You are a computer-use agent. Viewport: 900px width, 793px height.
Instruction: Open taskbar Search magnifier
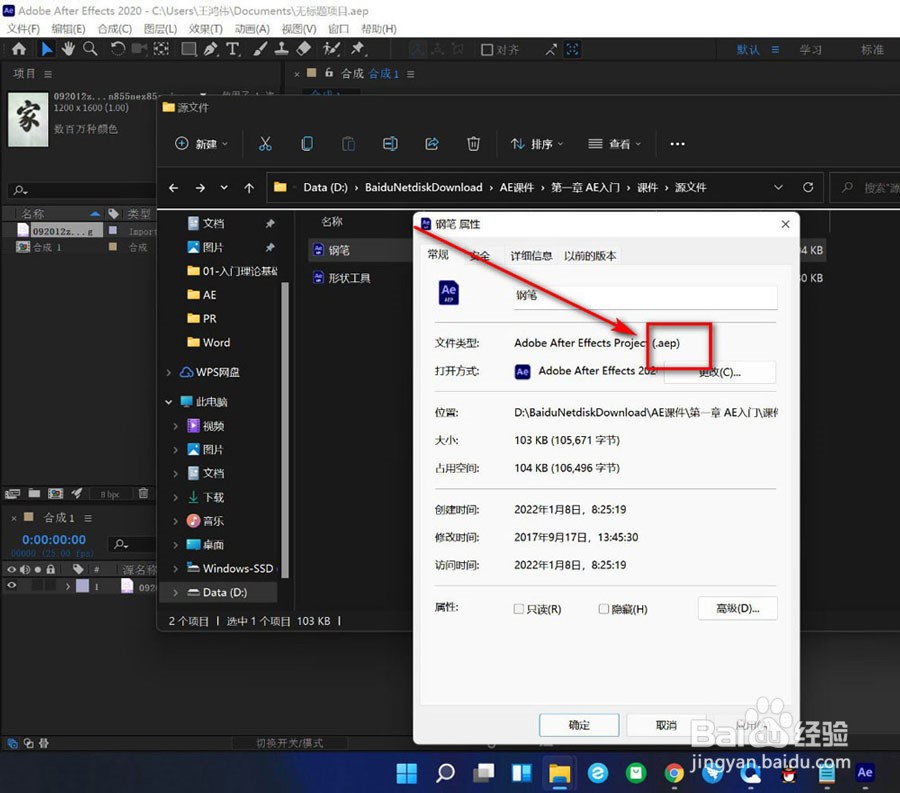click(445, 773)
